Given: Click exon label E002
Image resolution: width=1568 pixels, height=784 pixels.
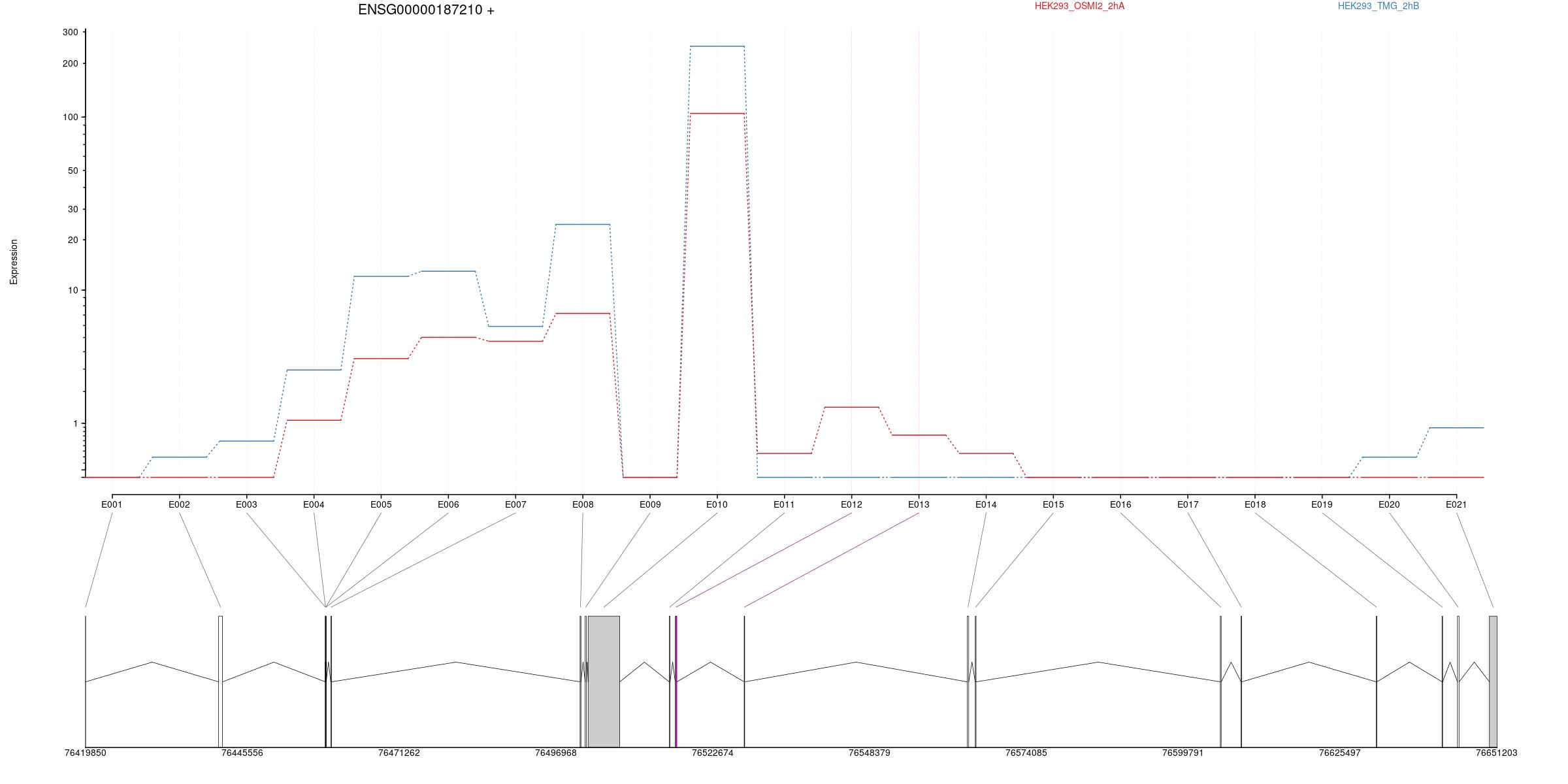Looking at the screenshot, I should tap(179, 504).
